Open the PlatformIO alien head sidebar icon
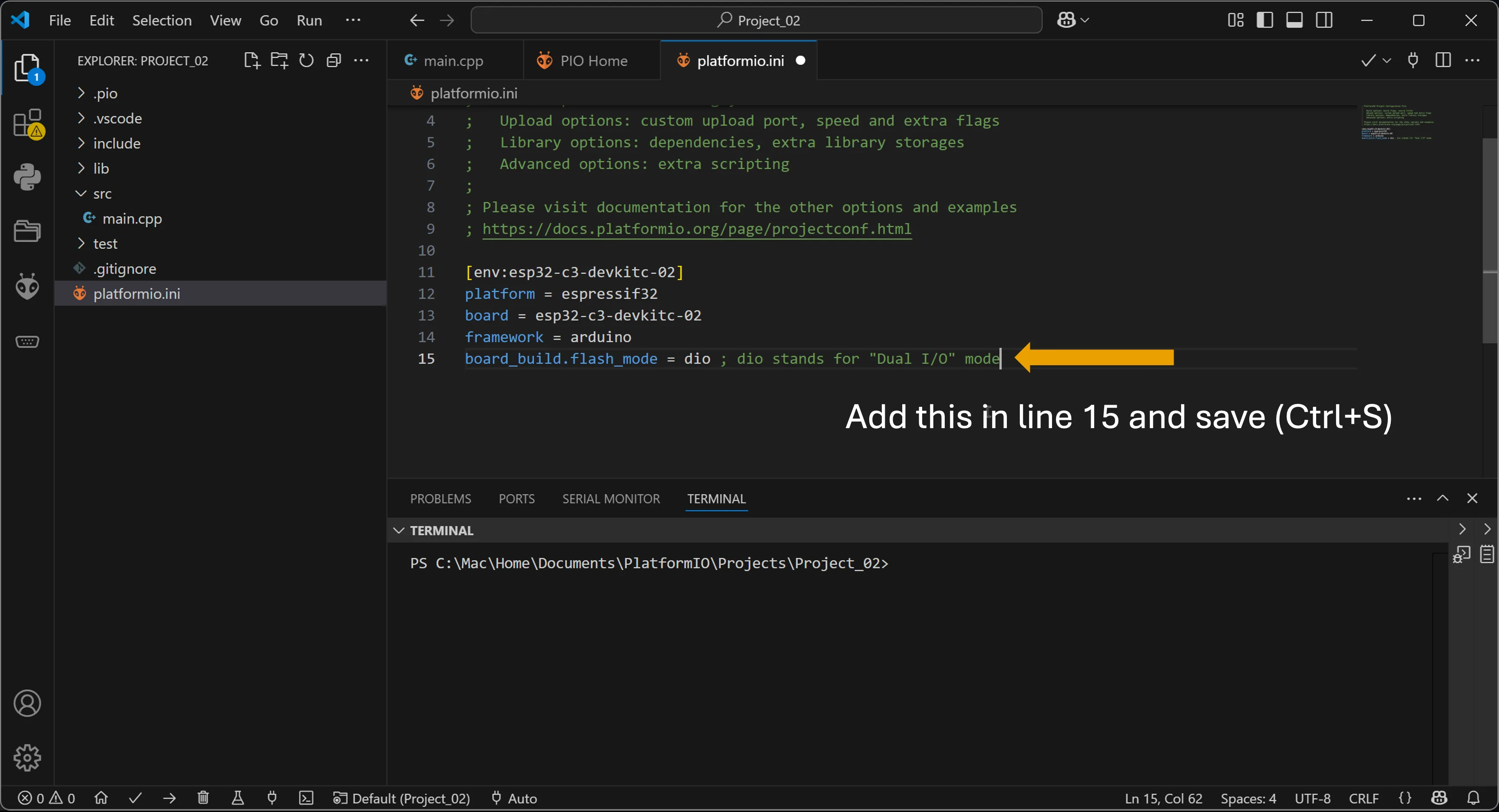The height and width of the screenshot is (812, 1499). click(x=27, y=286)
